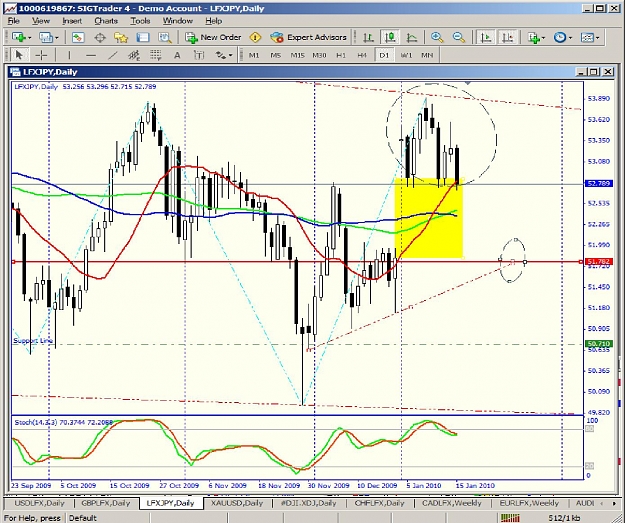Toggle Auto Scroll chart button
Image resolution: width=625 pixels, height=523 pixels.
tap(485, 37)
